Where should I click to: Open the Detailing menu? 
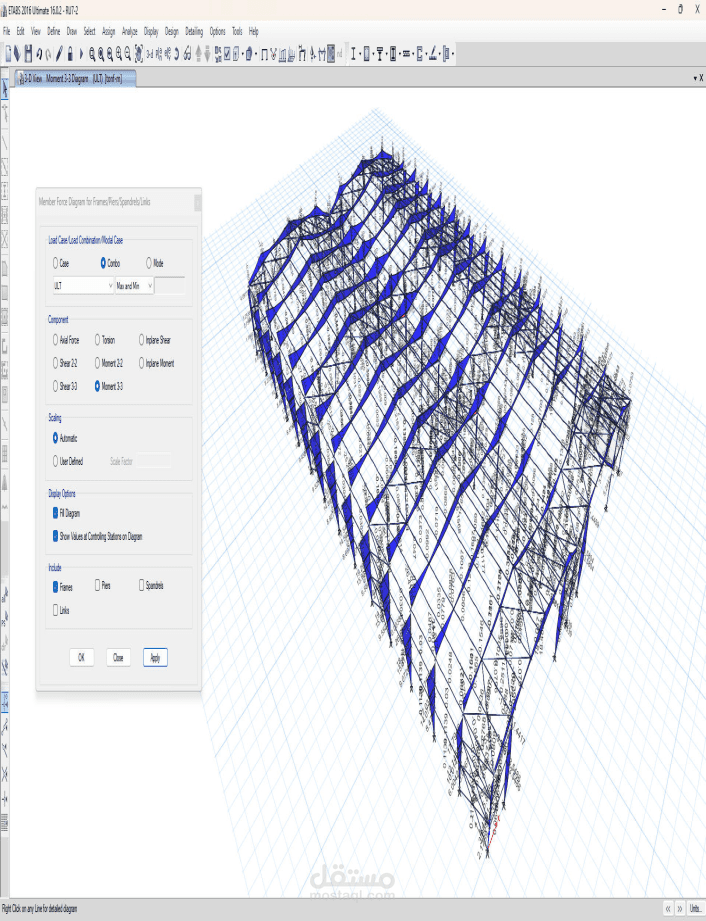(x=194, y=32)
